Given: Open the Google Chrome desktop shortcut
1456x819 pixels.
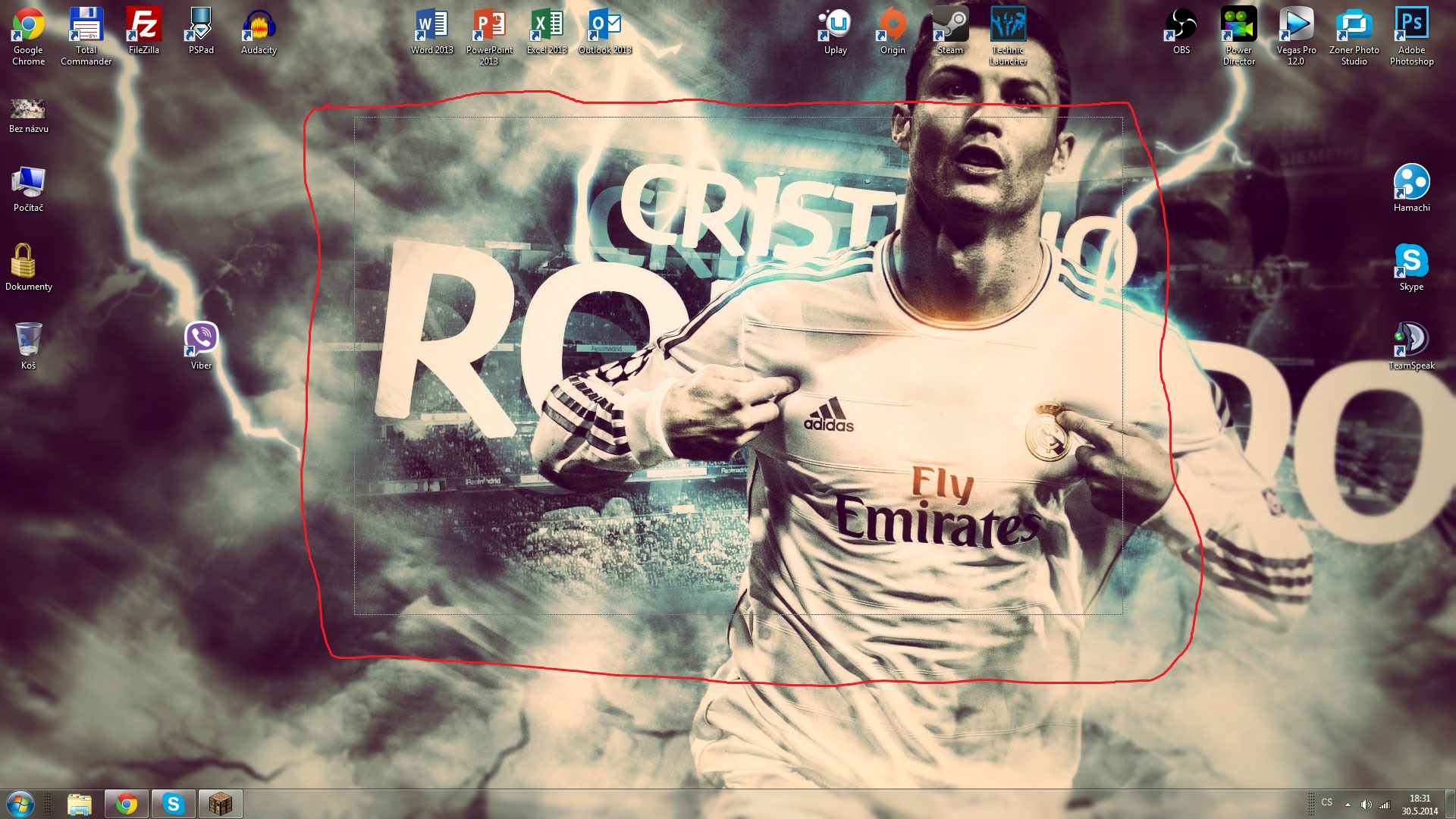Looking at the screenshot, I should coord(28,25).
